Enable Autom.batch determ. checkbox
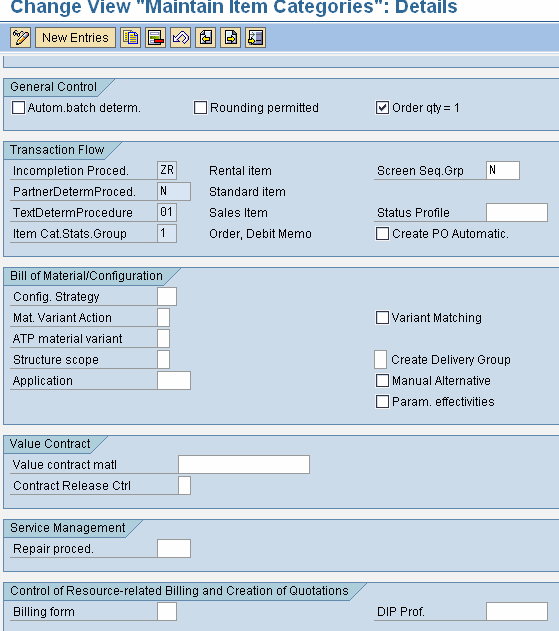 tap(19, 108)
